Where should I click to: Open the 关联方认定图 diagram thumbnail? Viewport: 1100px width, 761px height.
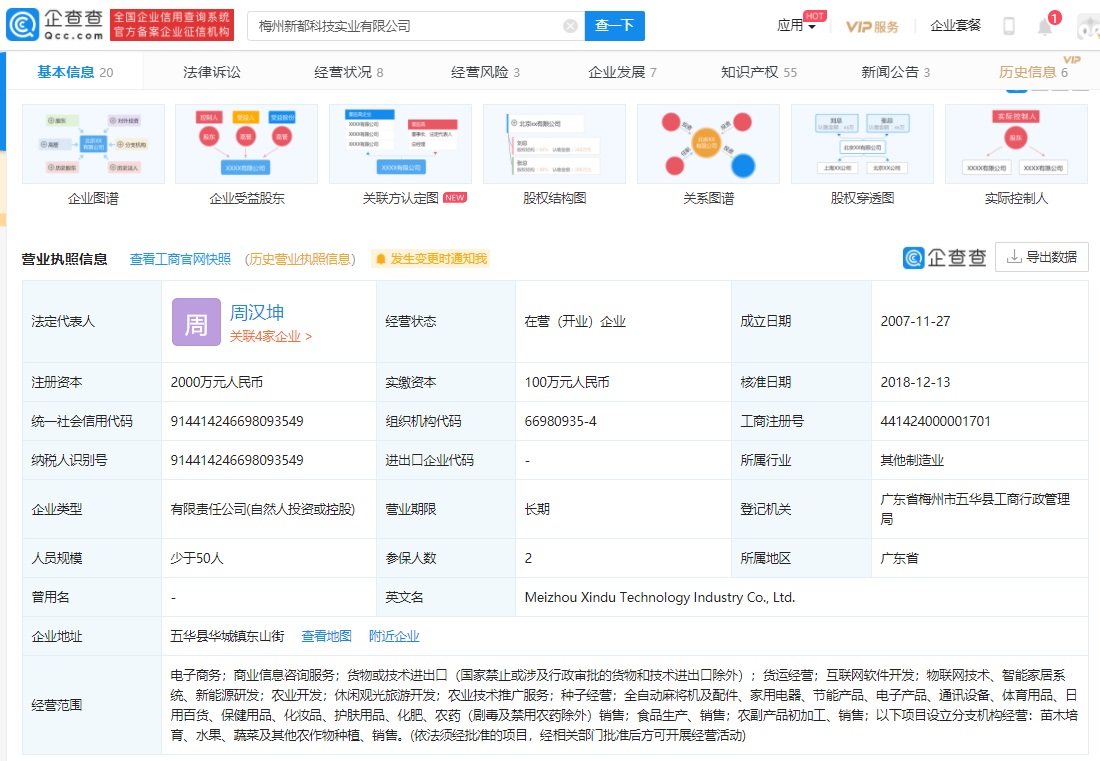coord(401,144)
